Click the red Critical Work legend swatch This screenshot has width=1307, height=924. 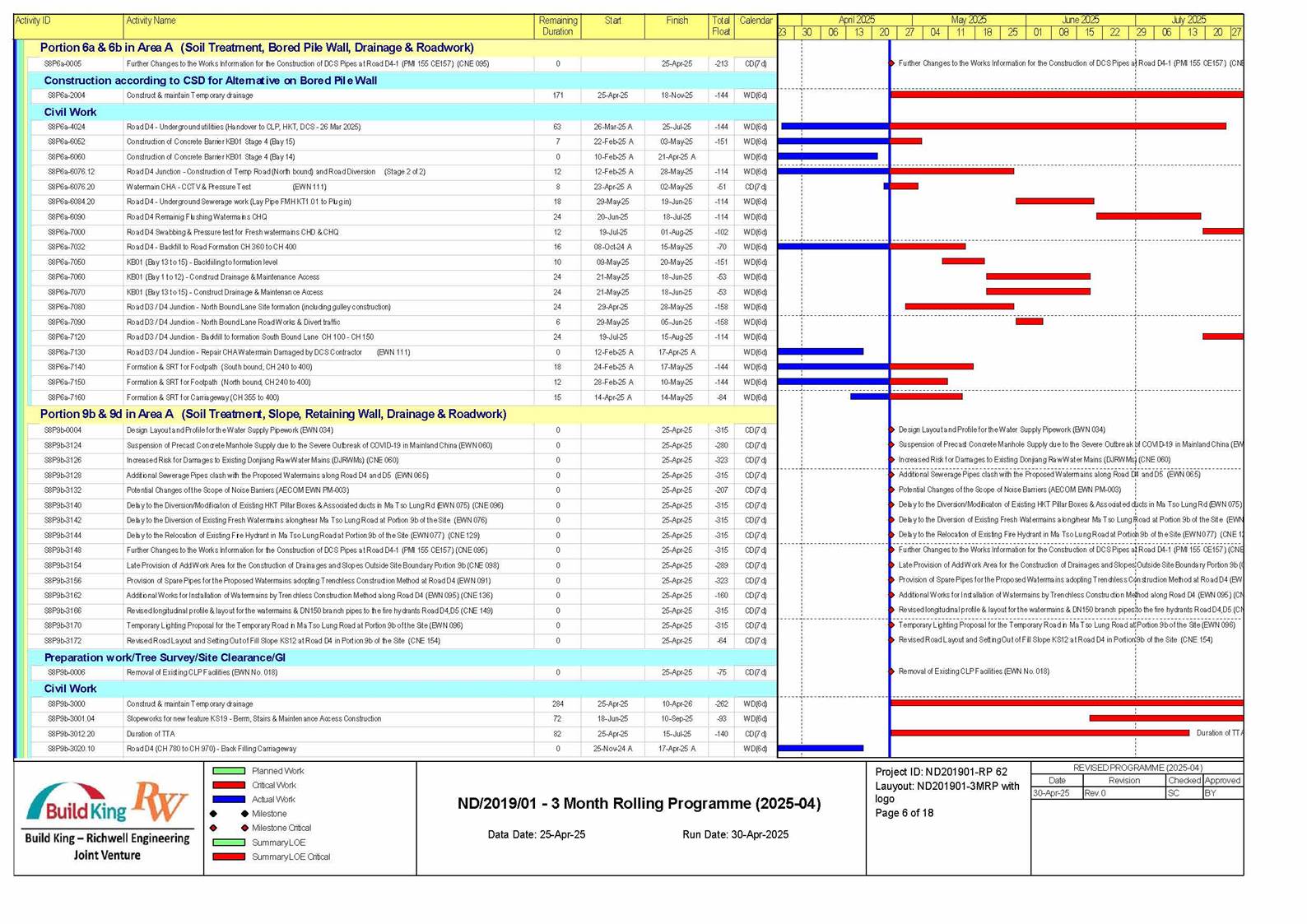tap(229, 785)
